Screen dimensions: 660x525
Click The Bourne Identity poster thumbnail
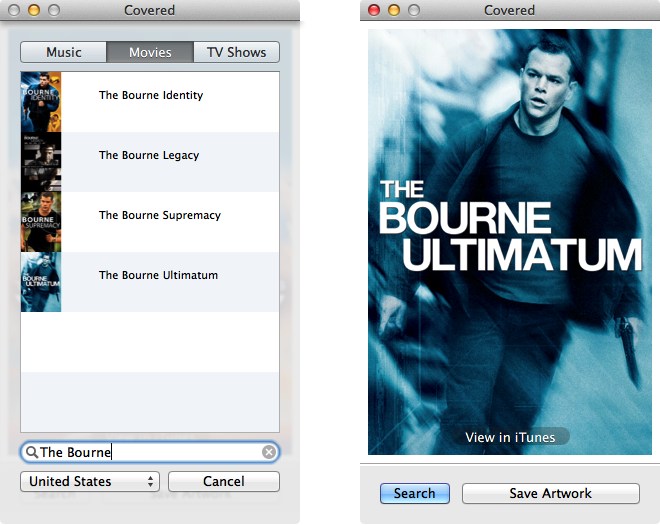tap(41, 102)
